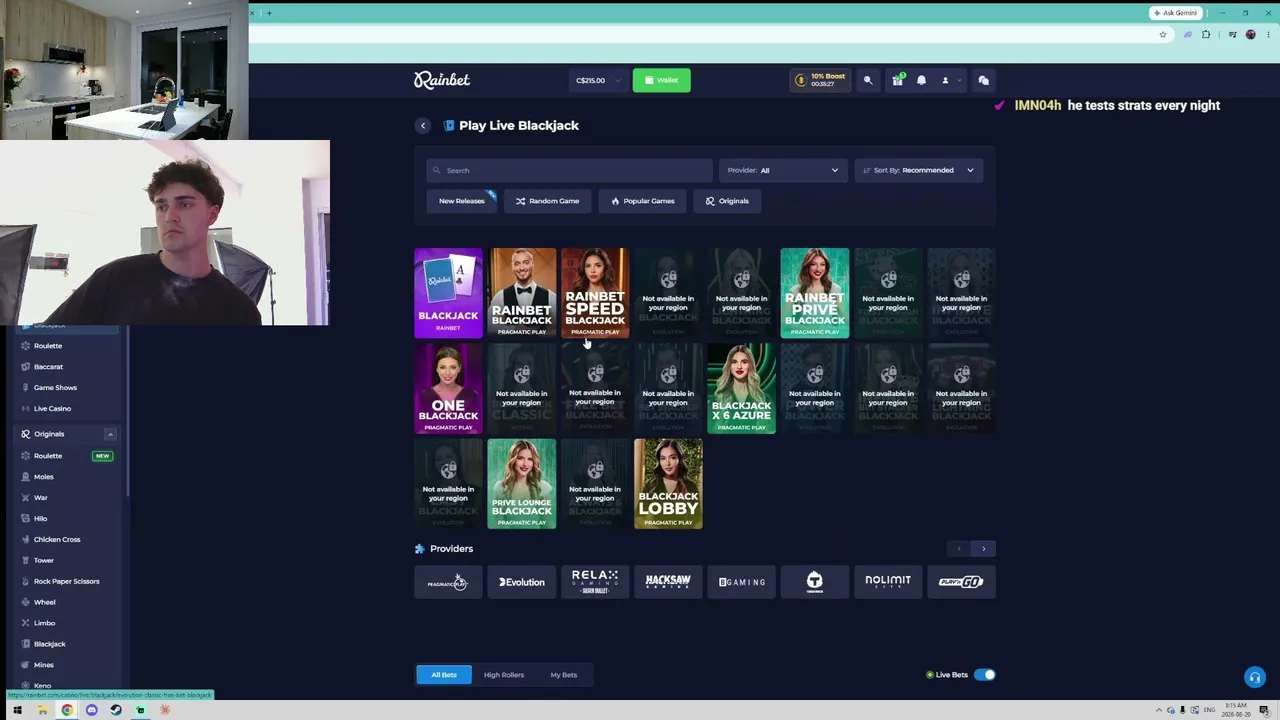Screen dimensions: 1280x720
Task: Open the notifications bell
Action: [x=921, y=80]
